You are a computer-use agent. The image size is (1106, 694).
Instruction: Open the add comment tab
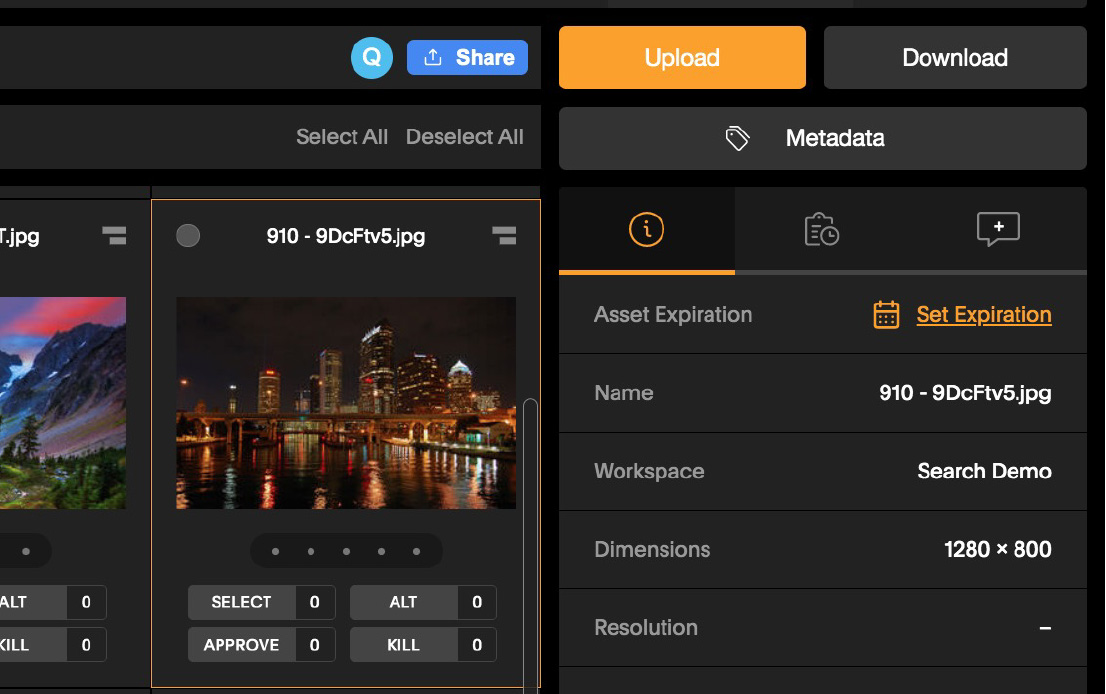pos(998,230)
